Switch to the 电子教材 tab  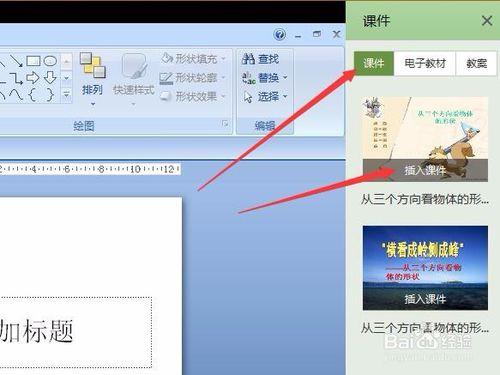425,63
